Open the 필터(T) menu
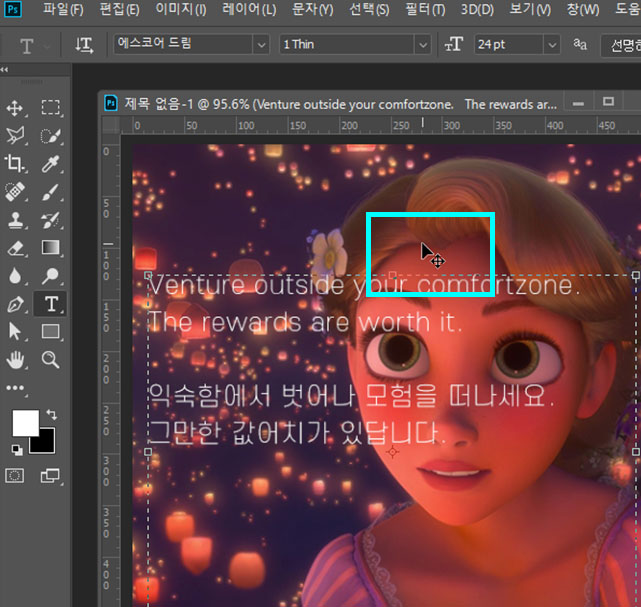The image size is (641, 607). tap(425, 9)
